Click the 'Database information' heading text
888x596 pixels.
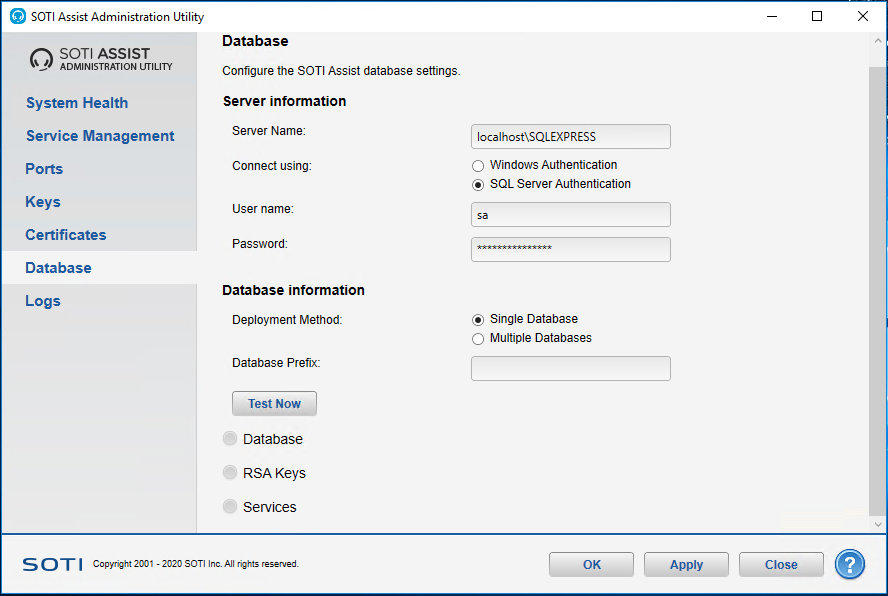[x=293, y=290]
